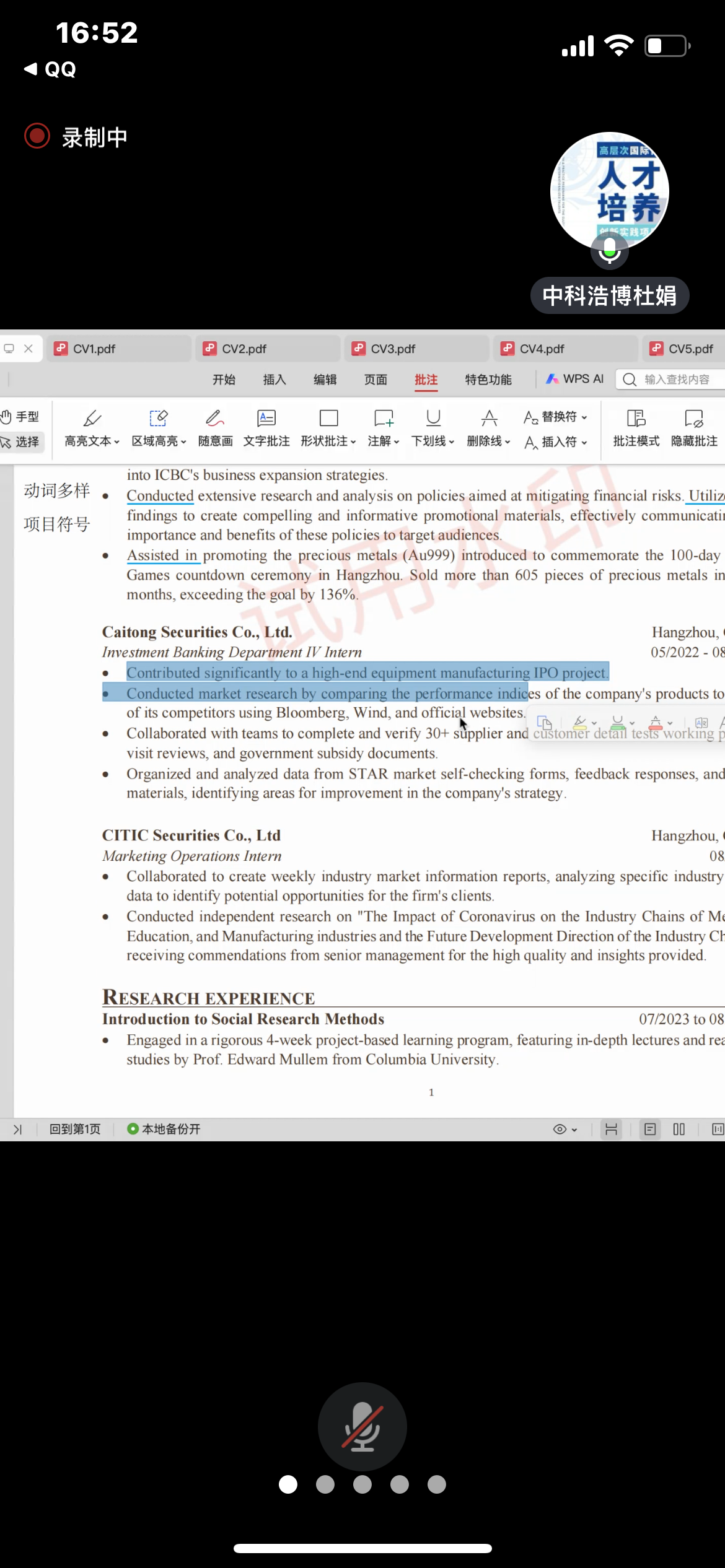Open yellow highlight color dropdown in floating toolbar
This screenshot has width=725, height=1568.
pyautogui.click(x=594, y=723)
